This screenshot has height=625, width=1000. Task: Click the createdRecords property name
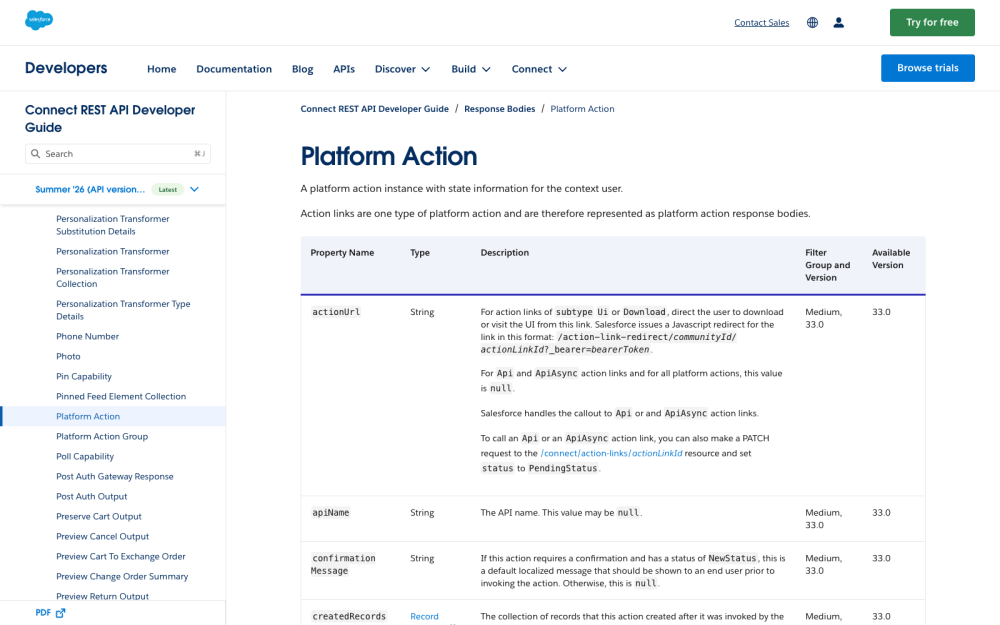point(349,617)
